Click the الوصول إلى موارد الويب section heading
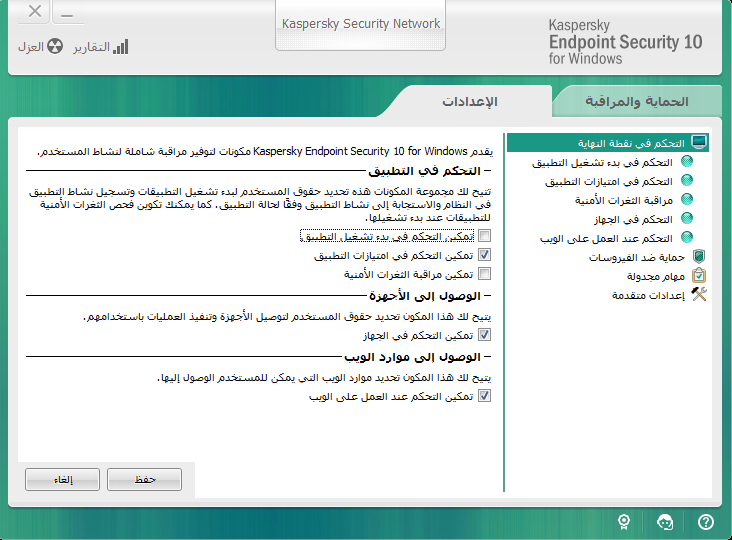Viewport: 732px width, 540px height. coord(412,357)
